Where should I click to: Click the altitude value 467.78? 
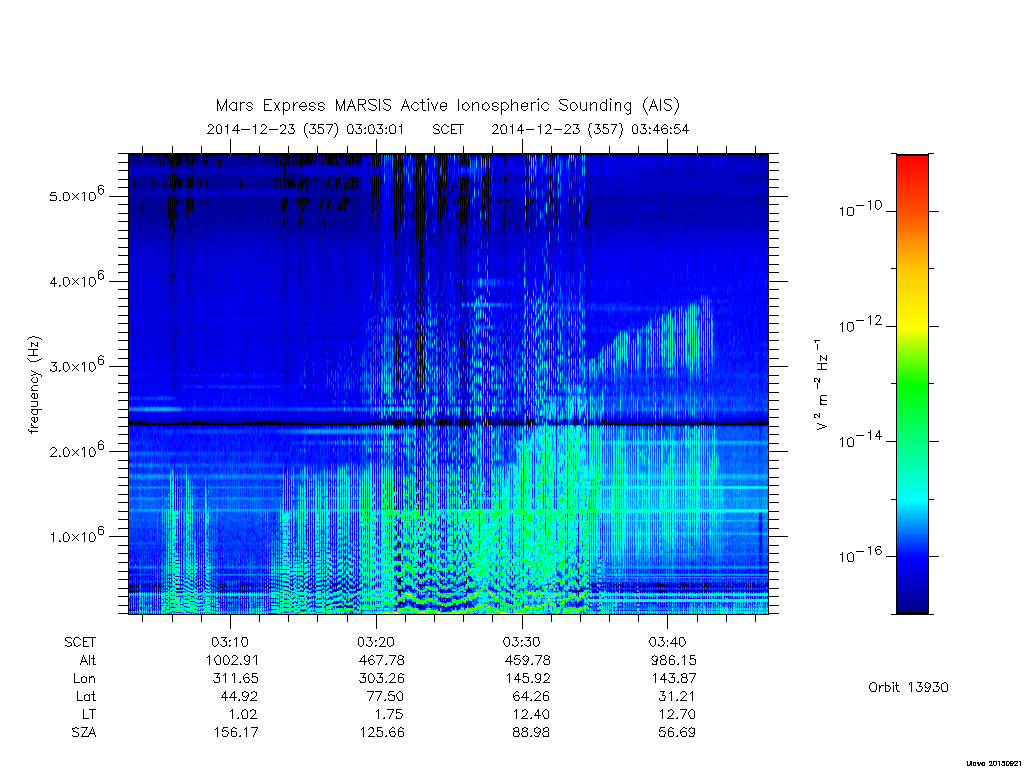pyautogui.click(x=382, y=660)
